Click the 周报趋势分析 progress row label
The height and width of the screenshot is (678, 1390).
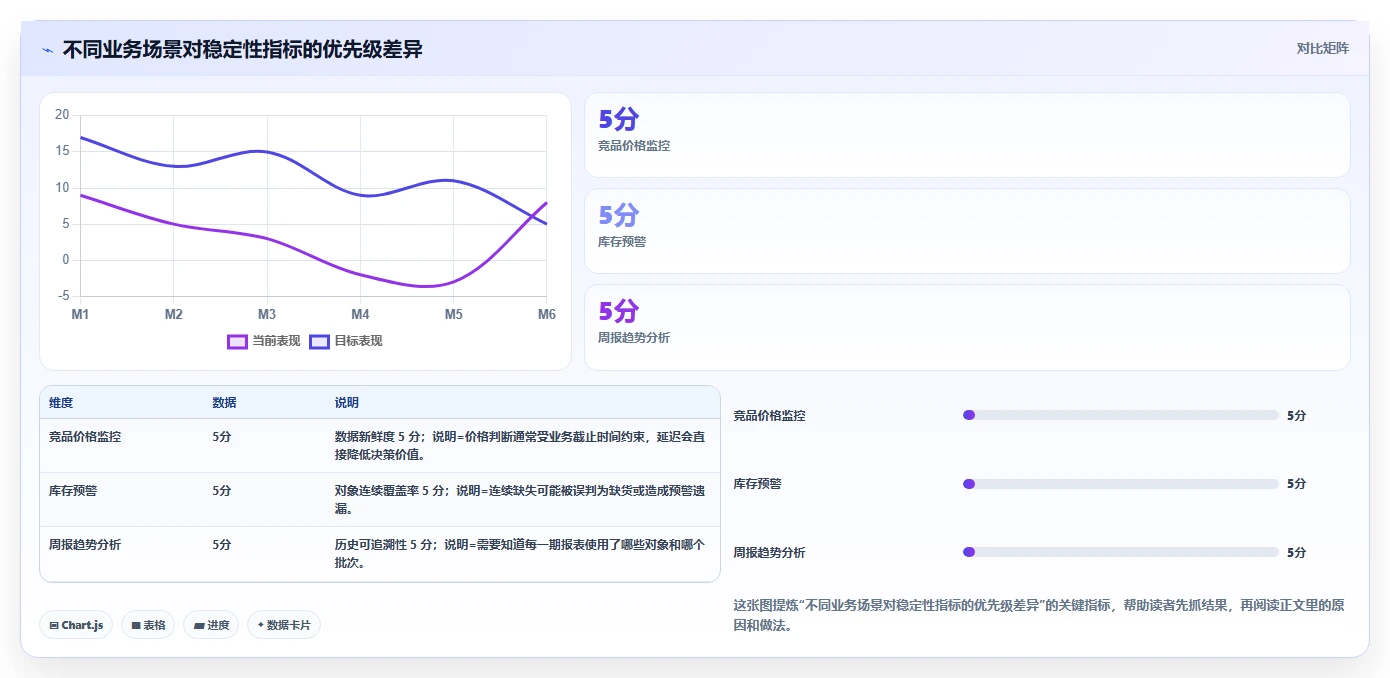click(x=769, y=553)
